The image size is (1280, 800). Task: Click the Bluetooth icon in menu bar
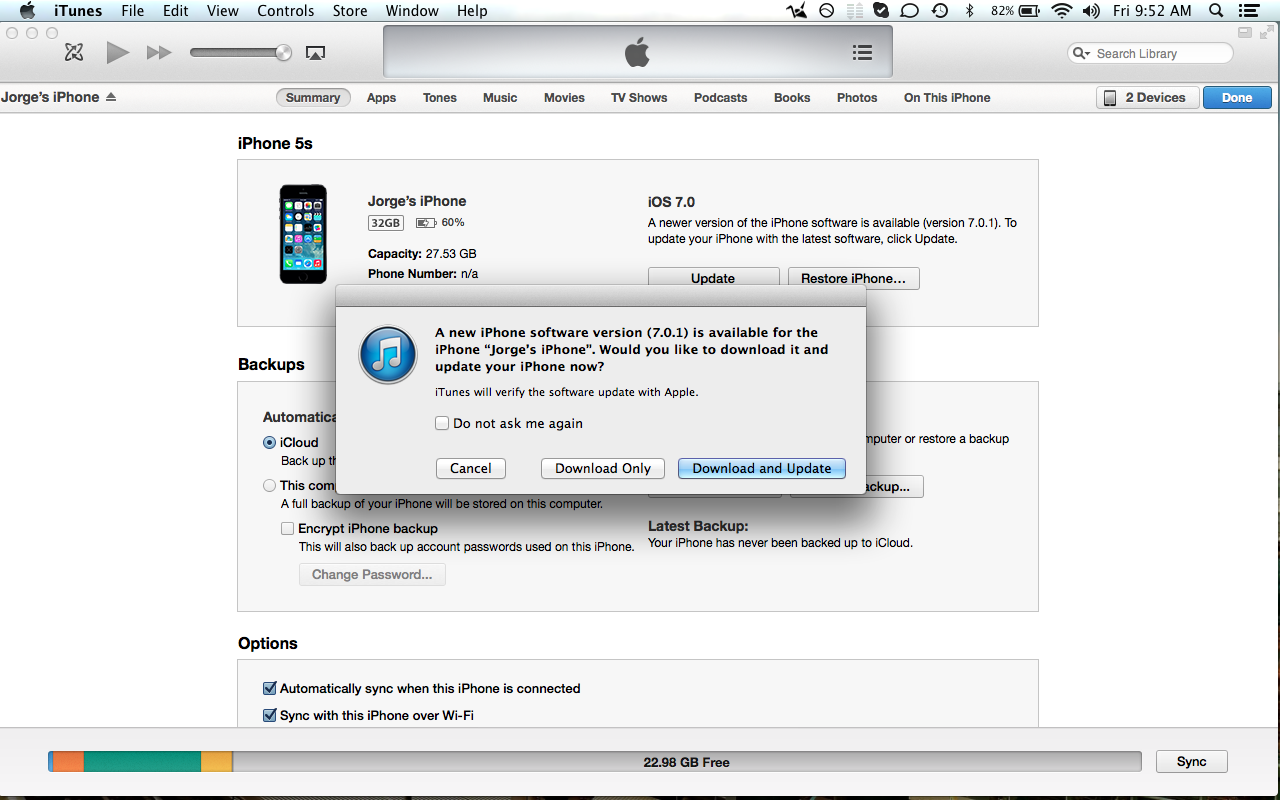968,11
